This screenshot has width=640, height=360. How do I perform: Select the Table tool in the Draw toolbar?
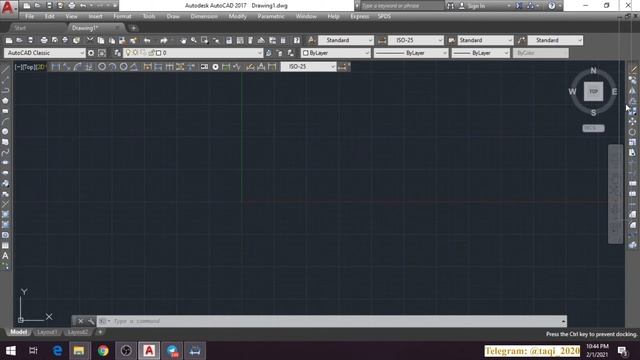tap(5, 246)
